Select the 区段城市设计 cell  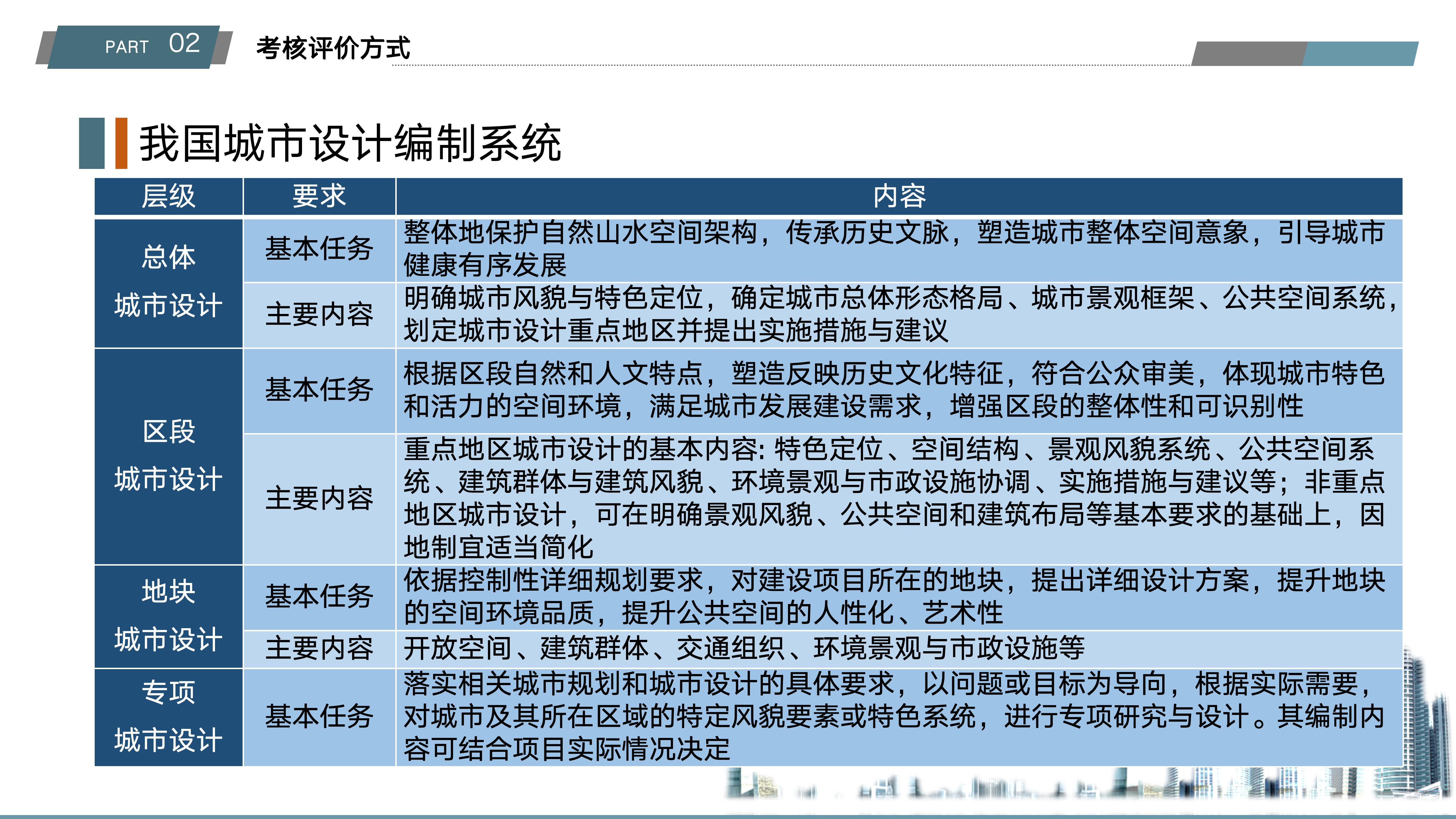[168, 456]
